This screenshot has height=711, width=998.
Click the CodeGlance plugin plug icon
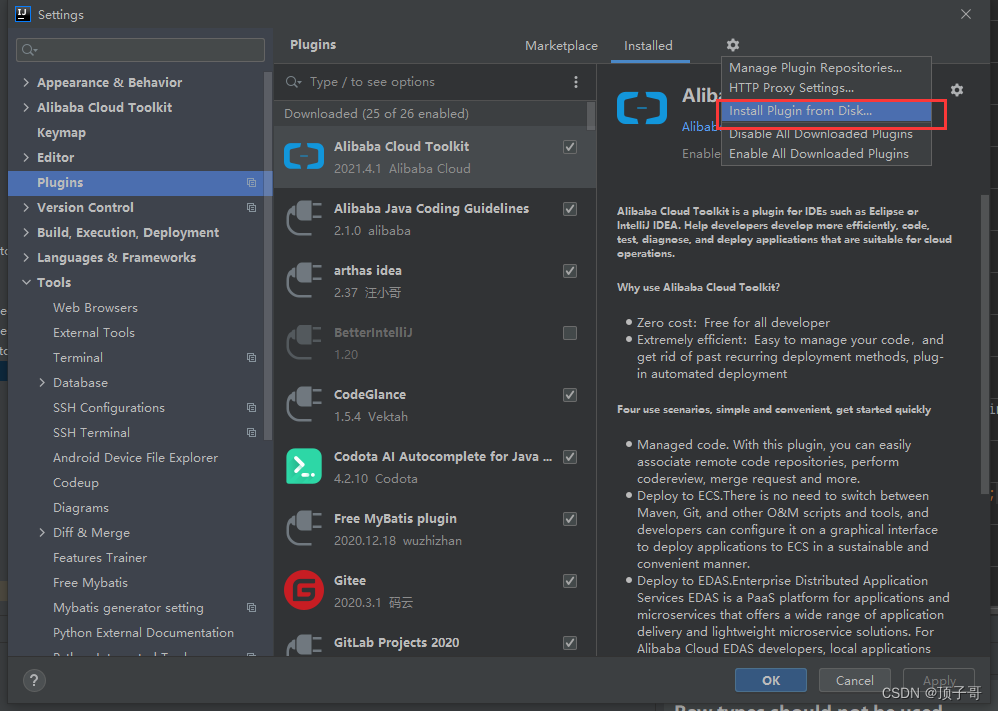point(304,405)
